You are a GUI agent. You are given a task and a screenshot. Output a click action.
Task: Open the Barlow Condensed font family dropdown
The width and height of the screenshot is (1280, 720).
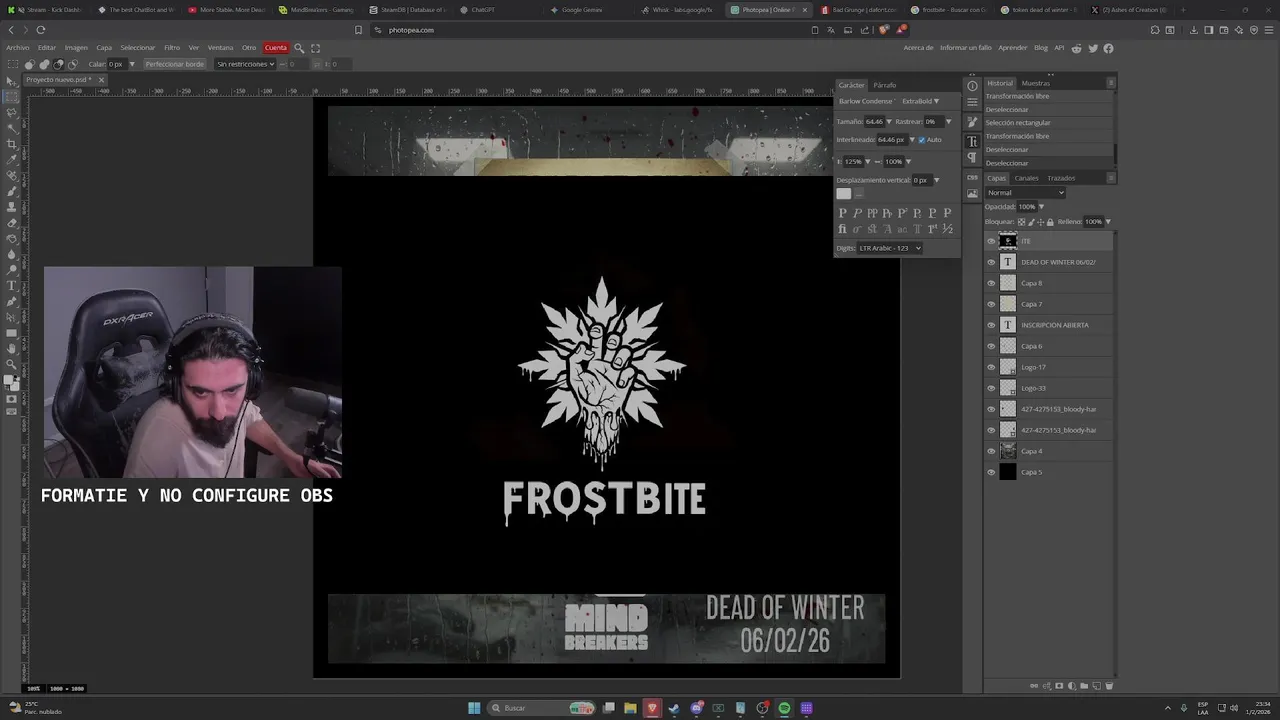click(867, 101)
